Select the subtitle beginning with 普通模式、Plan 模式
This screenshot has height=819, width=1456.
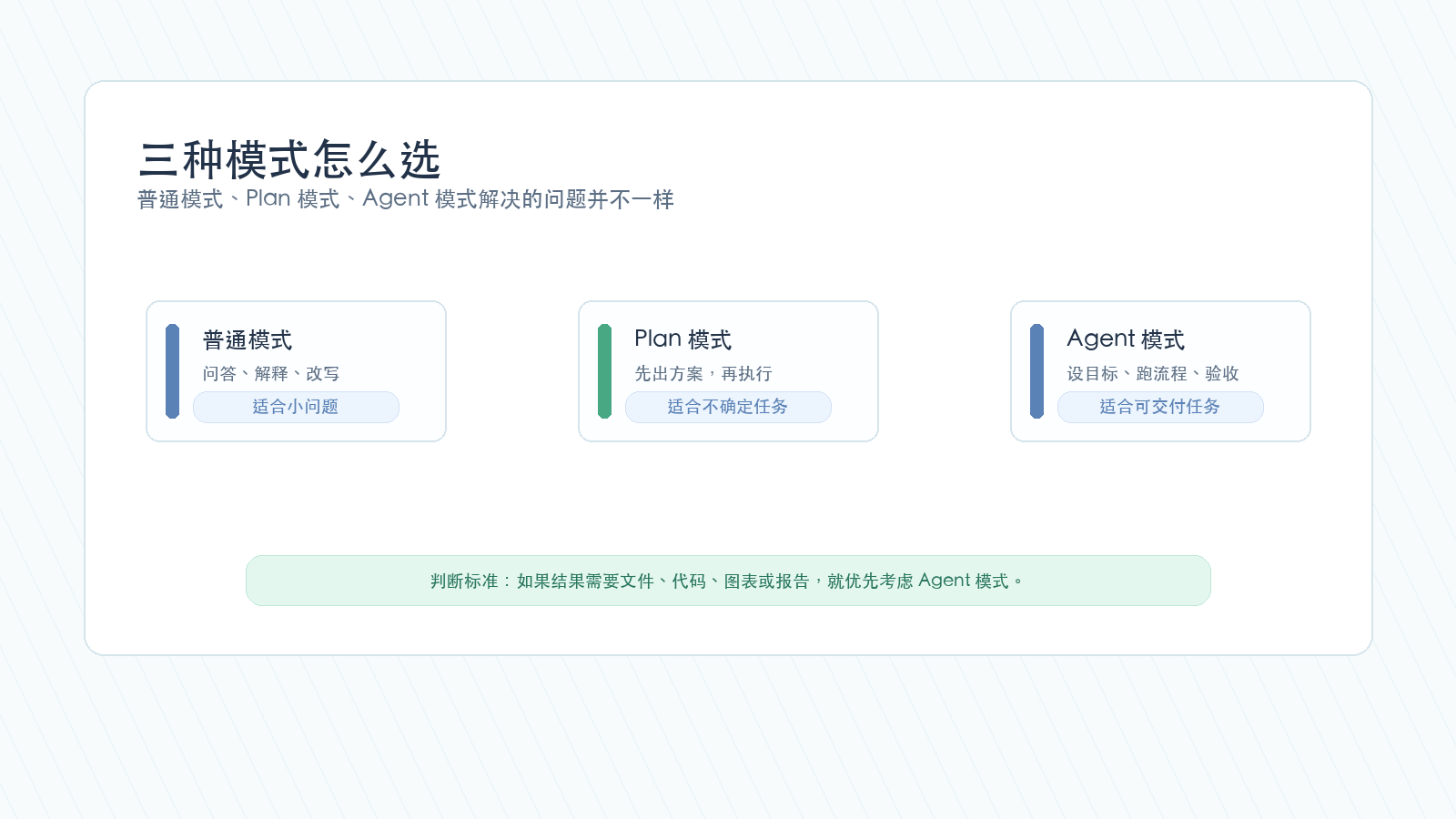pyautogui.click(x=406, y=199)
